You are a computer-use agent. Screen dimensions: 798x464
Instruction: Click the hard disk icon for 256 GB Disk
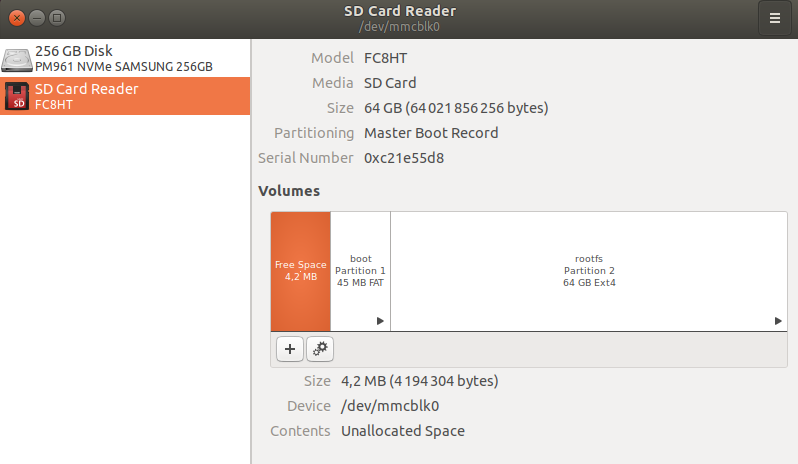[x=17, y=60]
